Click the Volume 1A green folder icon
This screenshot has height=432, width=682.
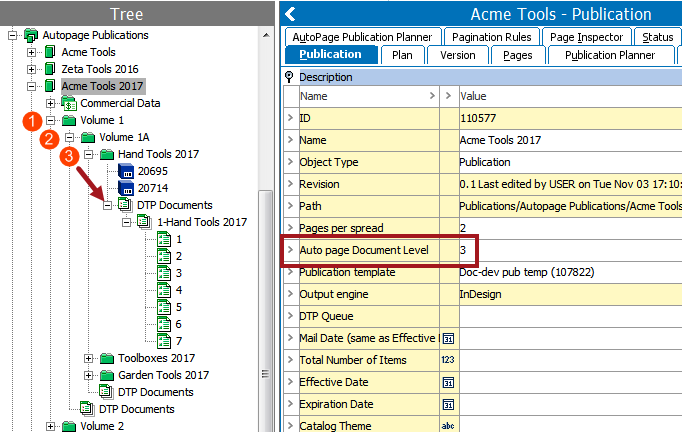(x=88, y=137)
